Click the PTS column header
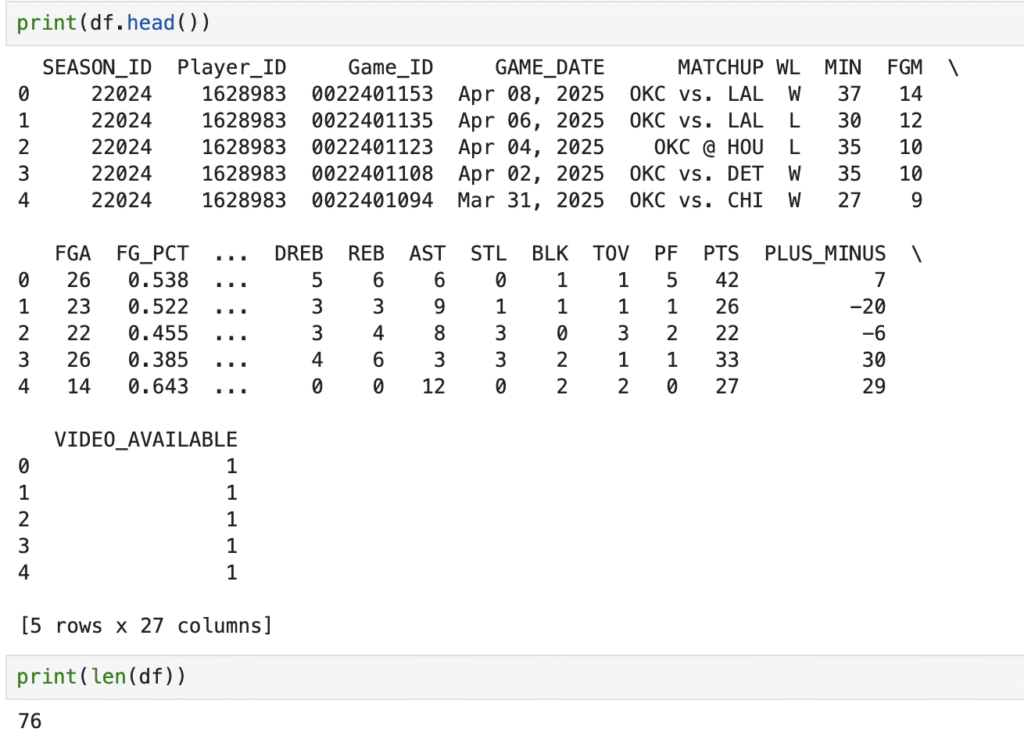 pyautogui.click(x=721, y=253)
